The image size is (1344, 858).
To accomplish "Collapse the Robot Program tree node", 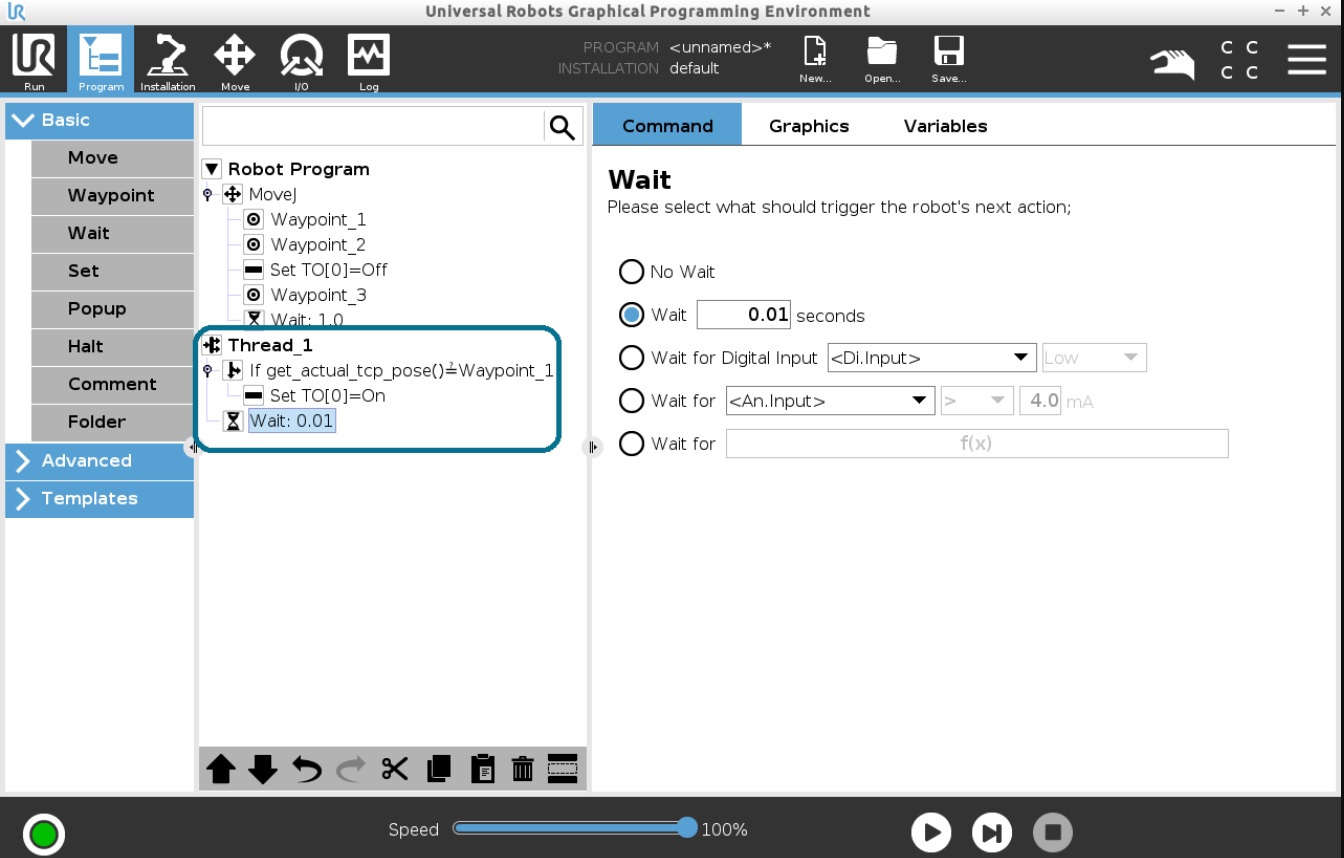I will click(212, 169).
